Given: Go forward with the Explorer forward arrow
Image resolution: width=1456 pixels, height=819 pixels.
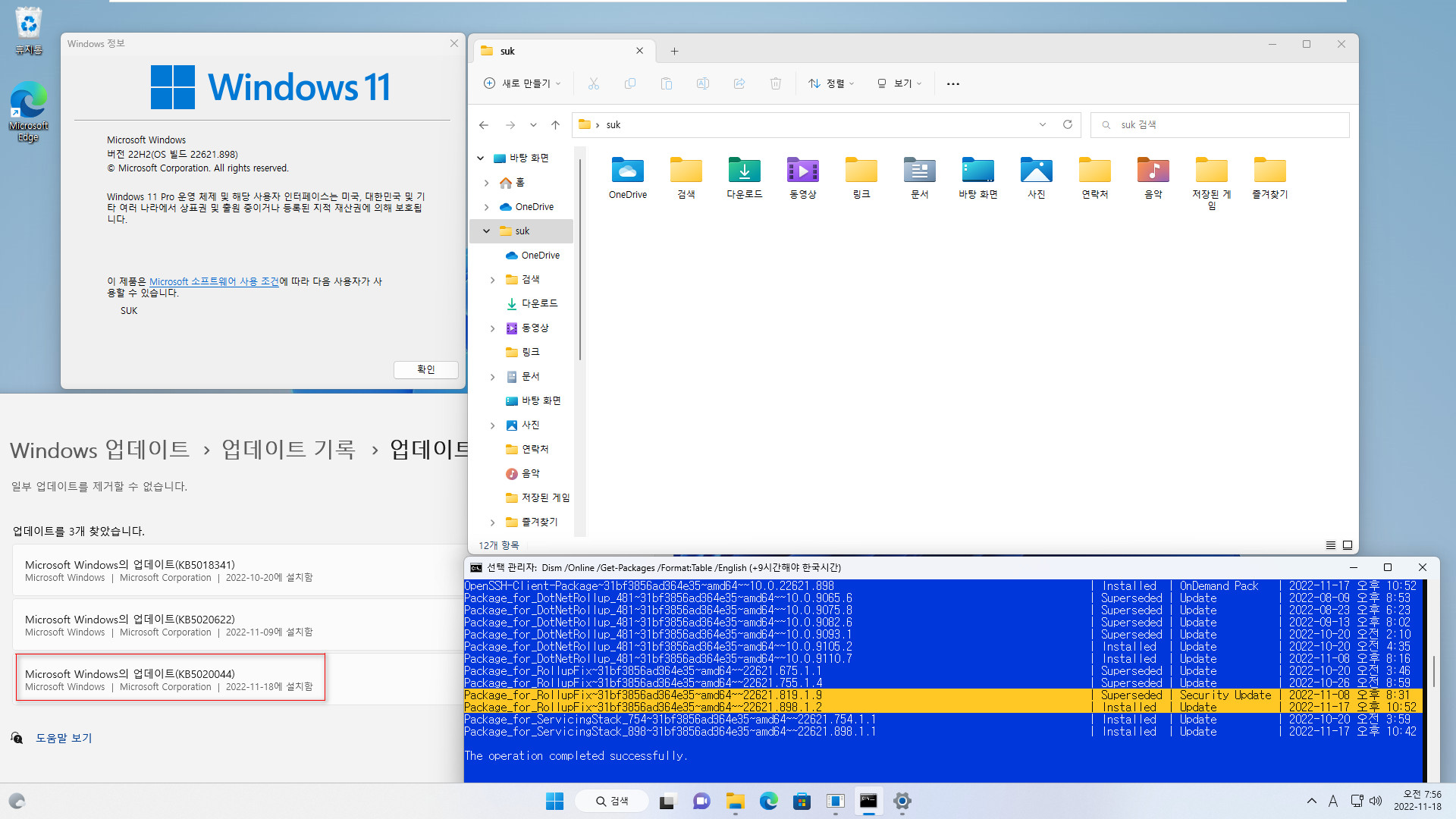Looking at the screenshot, I should click(x=510, y=125).
